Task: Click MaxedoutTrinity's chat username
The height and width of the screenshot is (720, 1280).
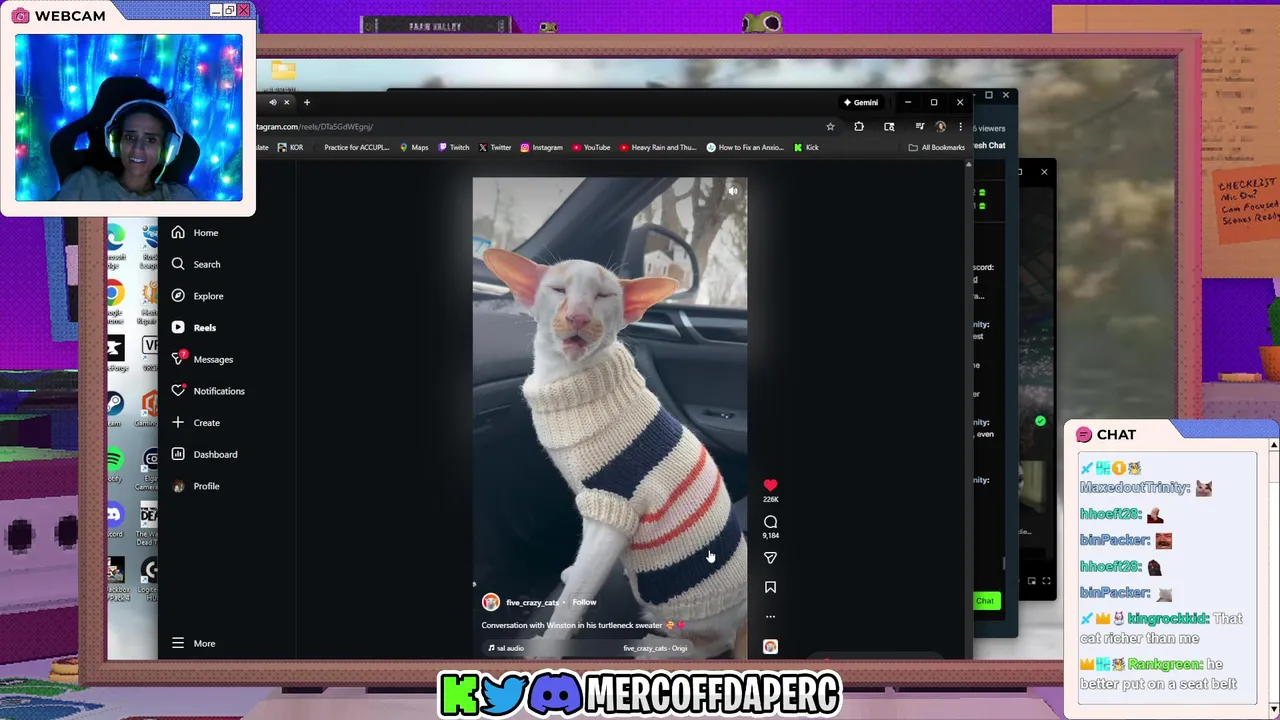Action: (1134, 488)
